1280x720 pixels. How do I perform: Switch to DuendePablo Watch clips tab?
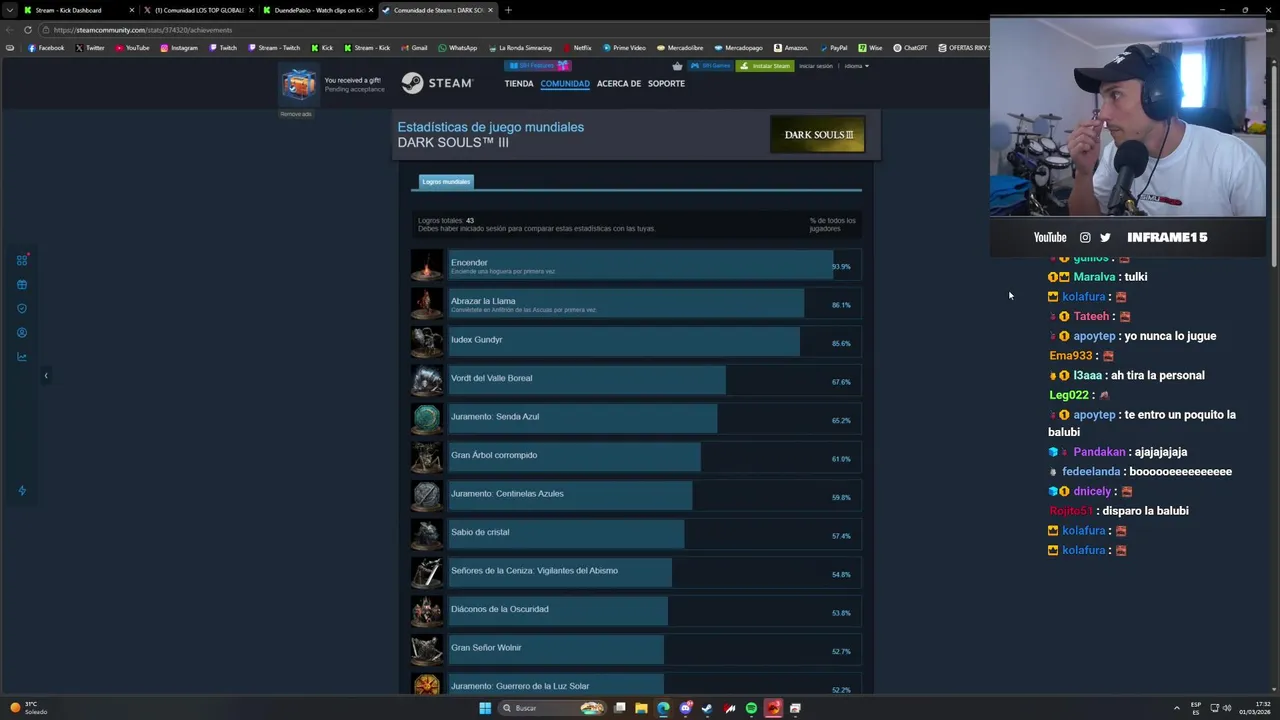(318, 10)
